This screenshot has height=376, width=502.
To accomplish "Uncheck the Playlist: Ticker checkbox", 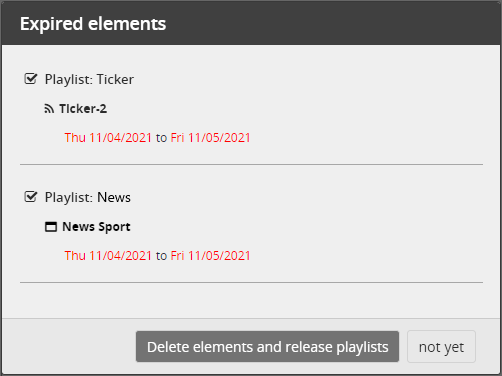I will click(x=31, y=79).
